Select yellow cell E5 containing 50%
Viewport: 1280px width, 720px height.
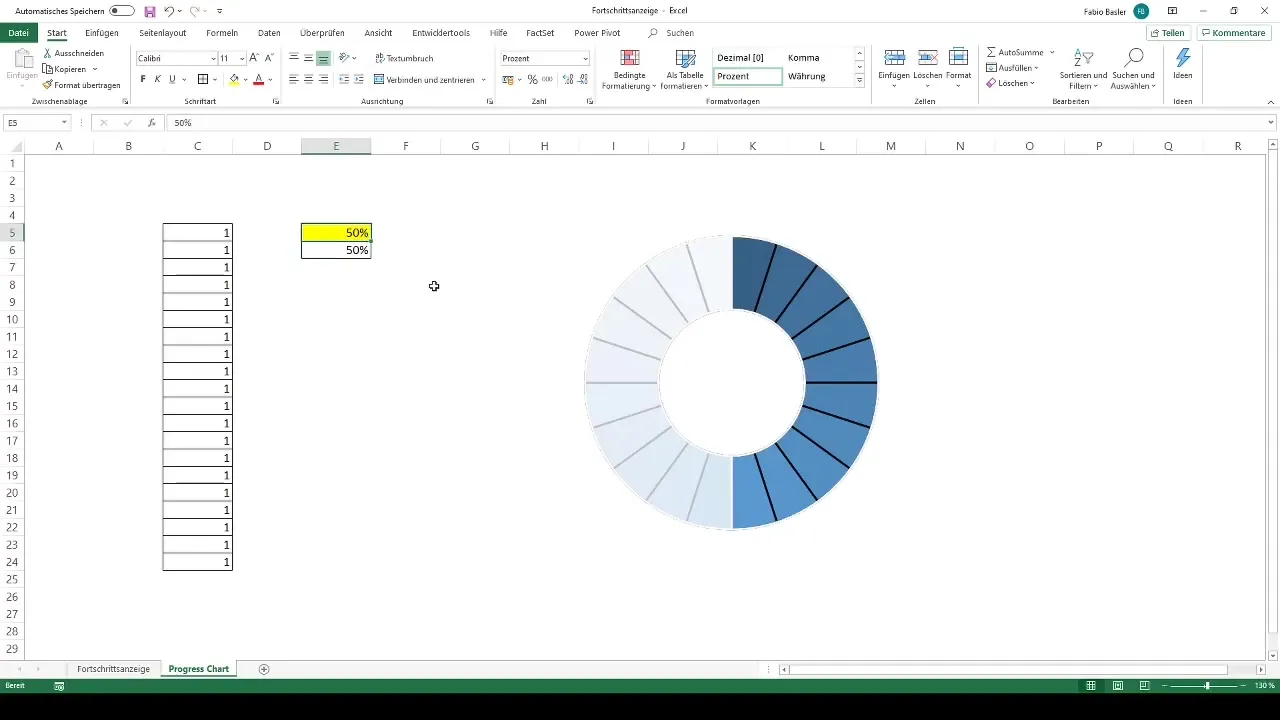point(336,232)
